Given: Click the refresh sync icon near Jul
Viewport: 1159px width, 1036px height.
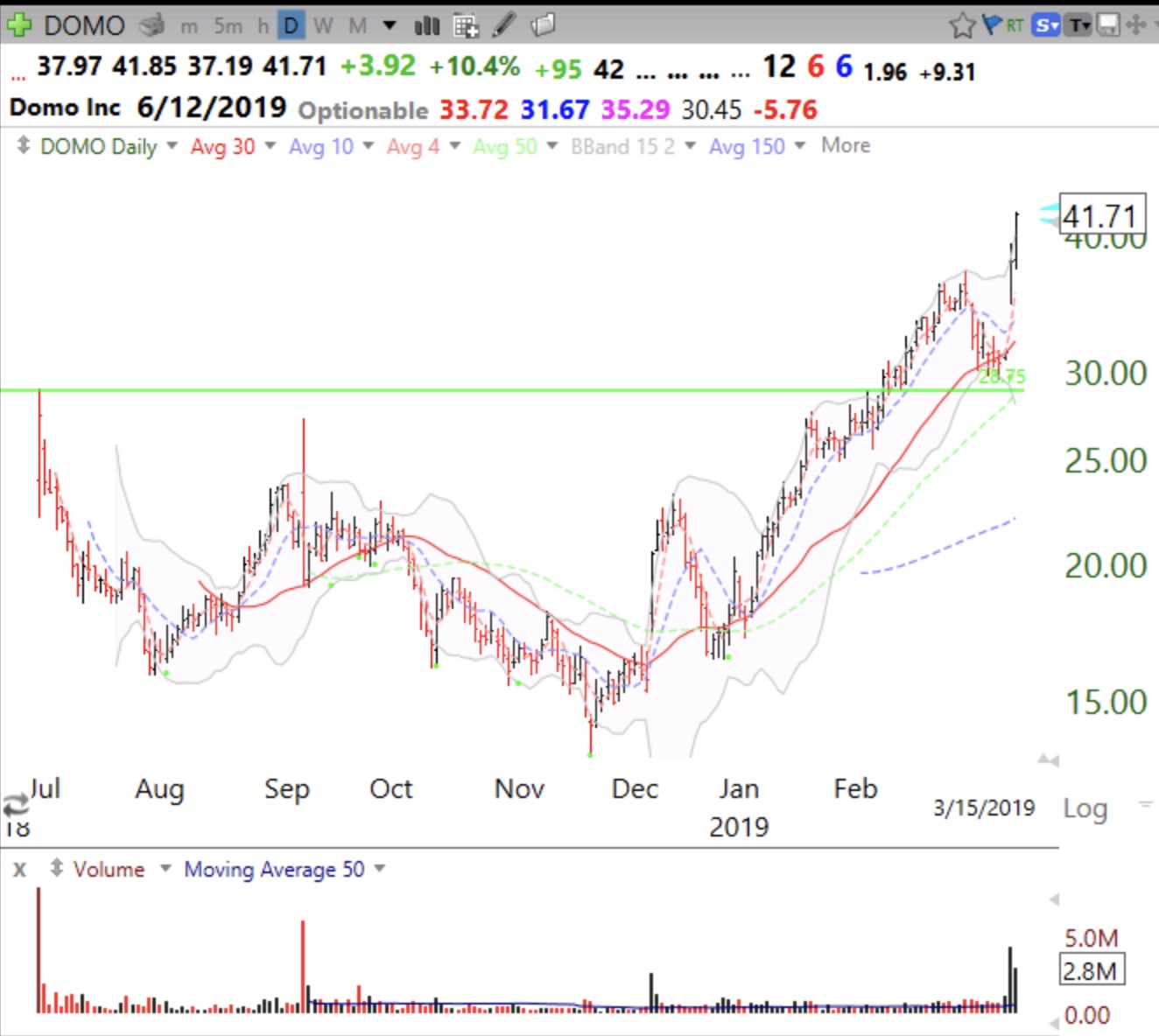Looking at the screenshot, I should click(15, 804).
